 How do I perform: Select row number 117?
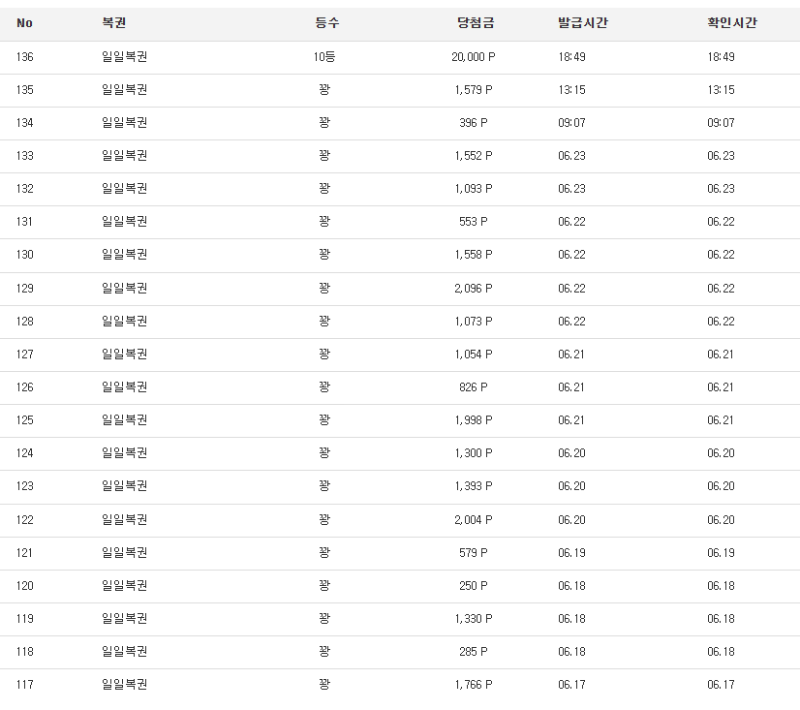pyautogui.click(x=24, y=684)
